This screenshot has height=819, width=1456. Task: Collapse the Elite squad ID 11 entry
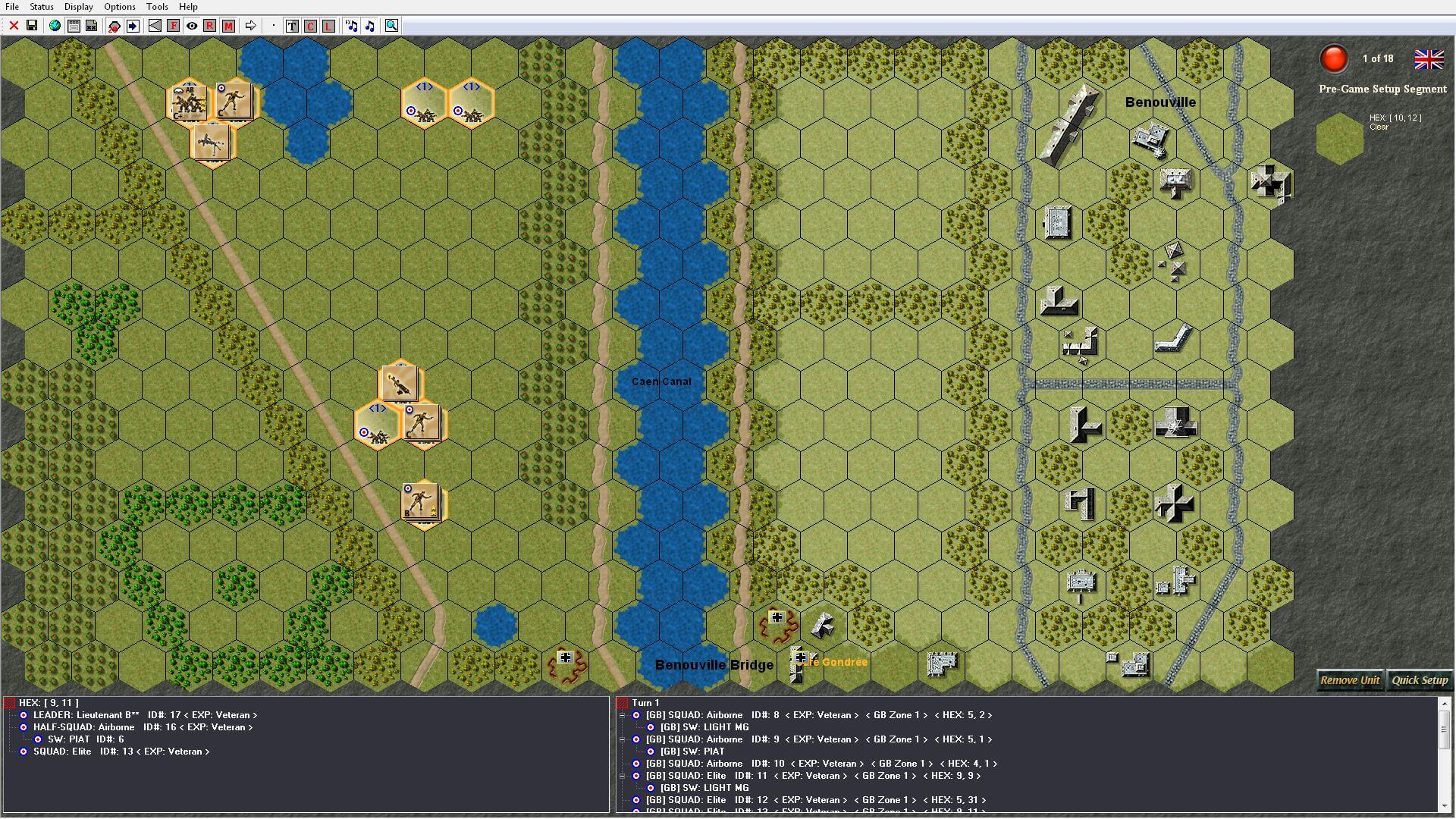click(x=623, y=776)
